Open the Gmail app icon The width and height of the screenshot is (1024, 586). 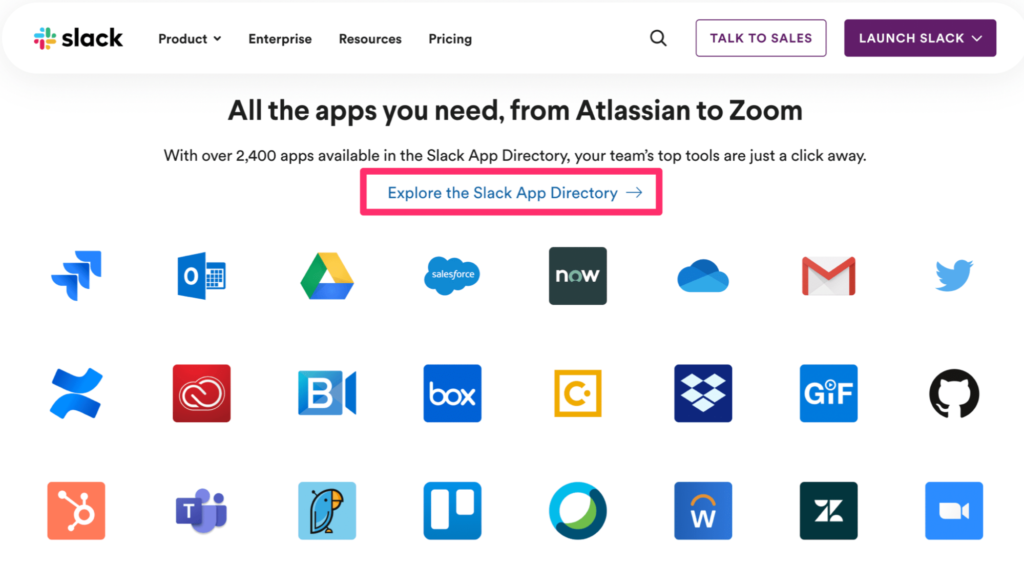tap(828, 276)
